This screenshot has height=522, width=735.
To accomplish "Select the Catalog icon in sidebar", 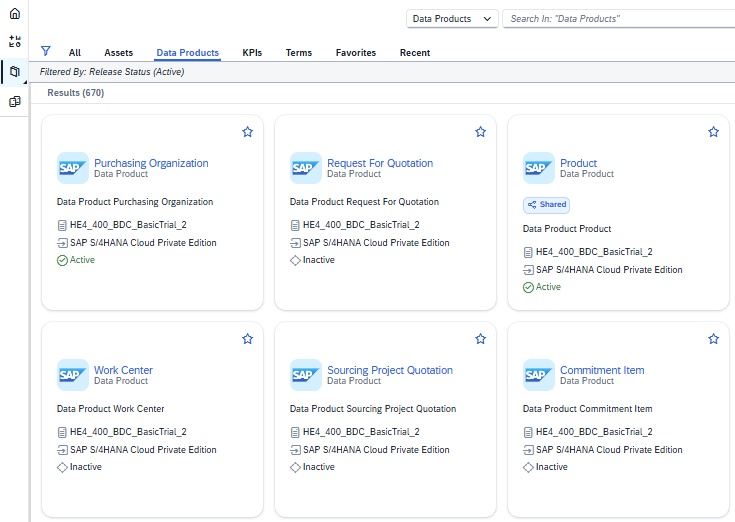I will click(x=14, y=72).
